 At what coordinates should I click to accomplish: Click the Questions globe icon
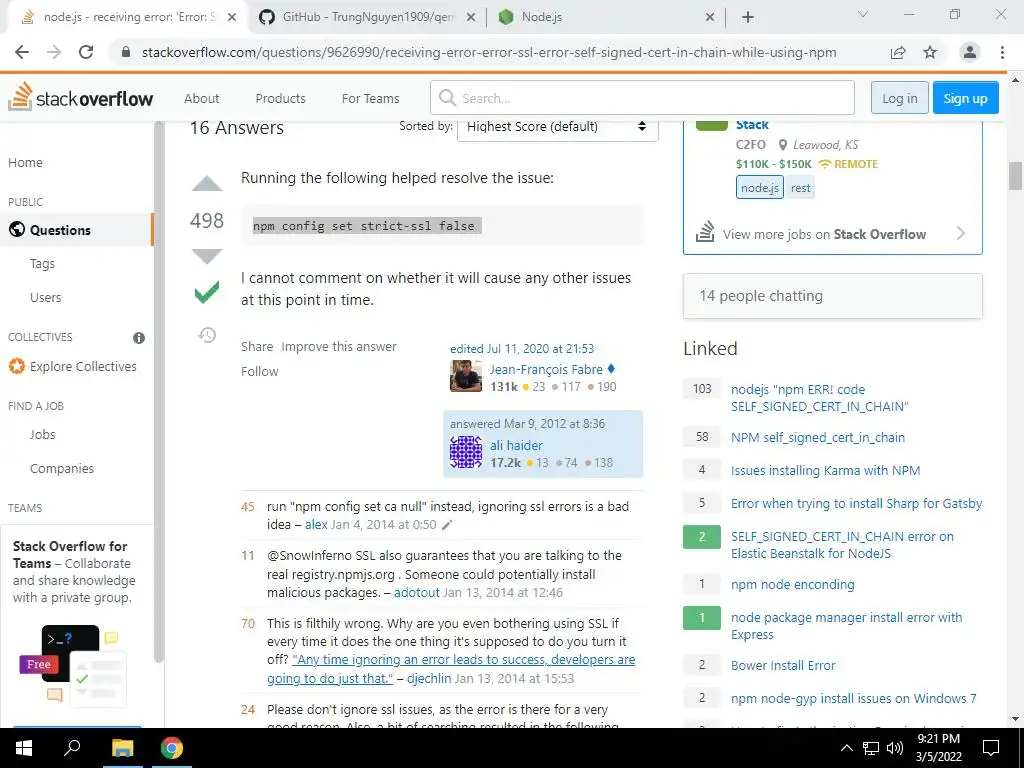point(17,230)
